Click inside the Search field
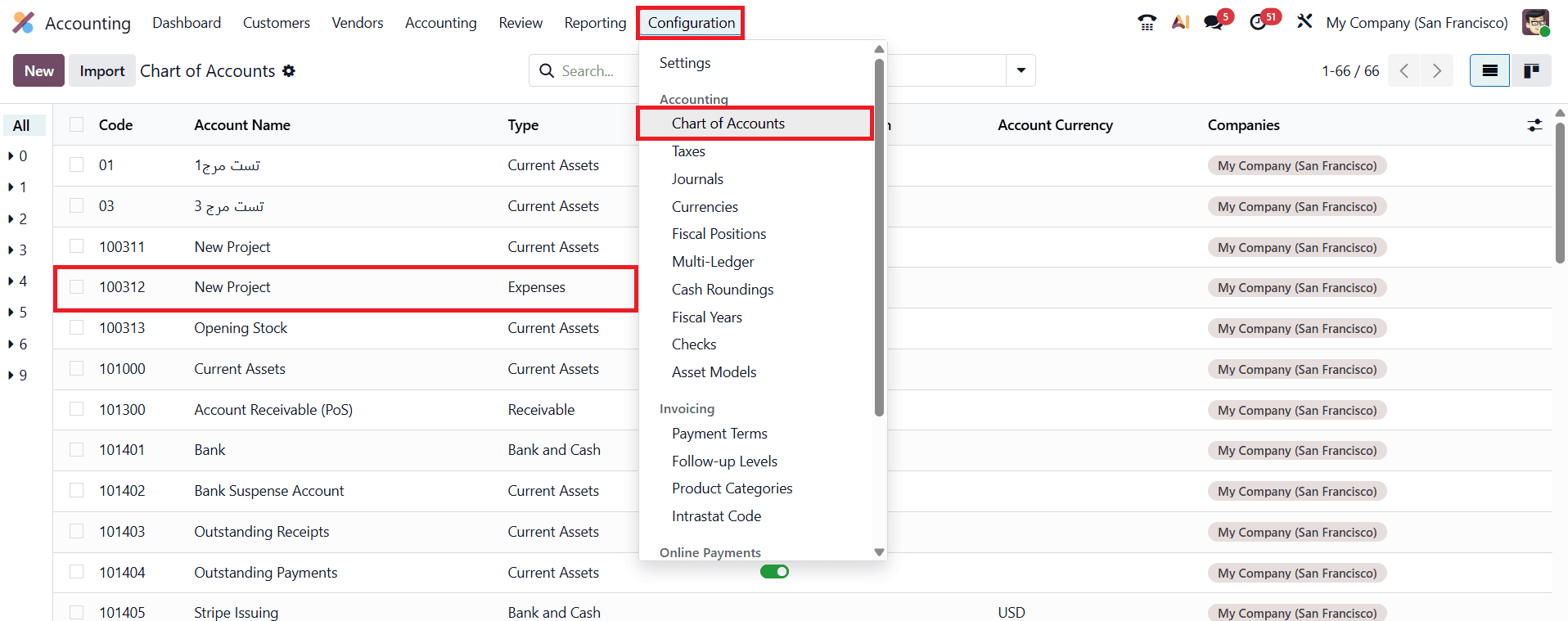Image resolution: width=1568 pixels, height=621 pixels. point(606,70)
